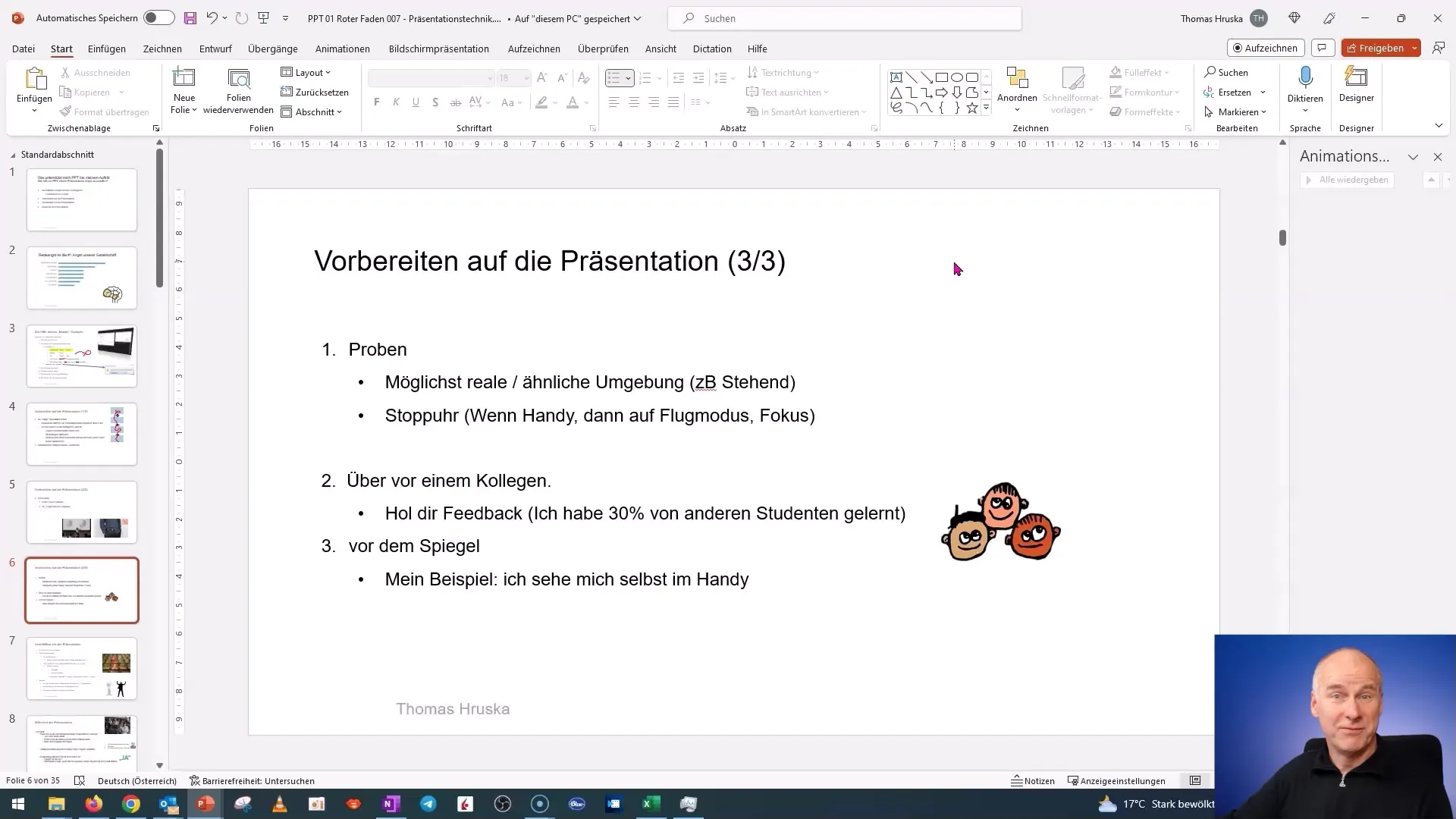
Task: Center the paragraph text
Action: point(633,102)
